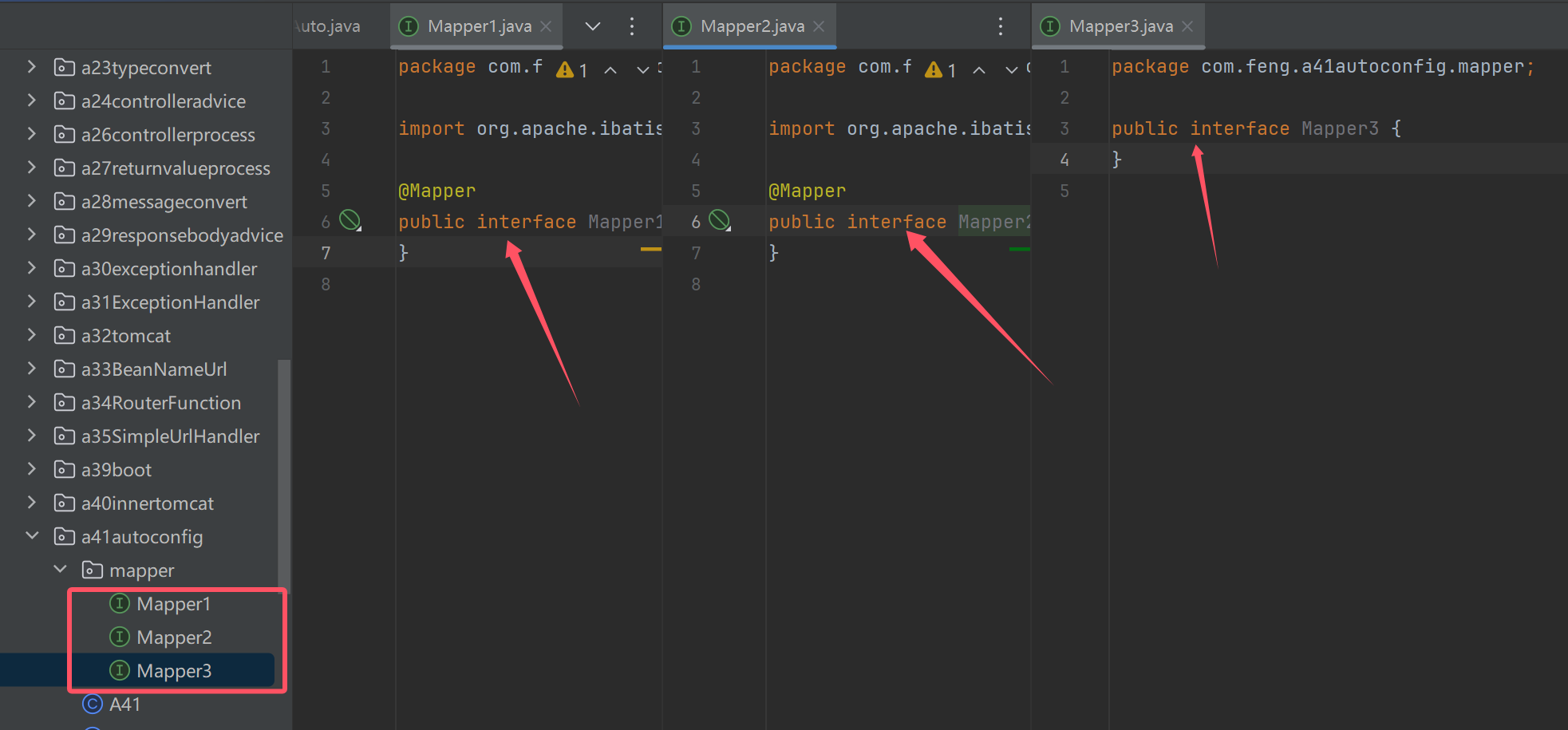Click the yellow warning stripe mark in Mapper1

point(651,249)
